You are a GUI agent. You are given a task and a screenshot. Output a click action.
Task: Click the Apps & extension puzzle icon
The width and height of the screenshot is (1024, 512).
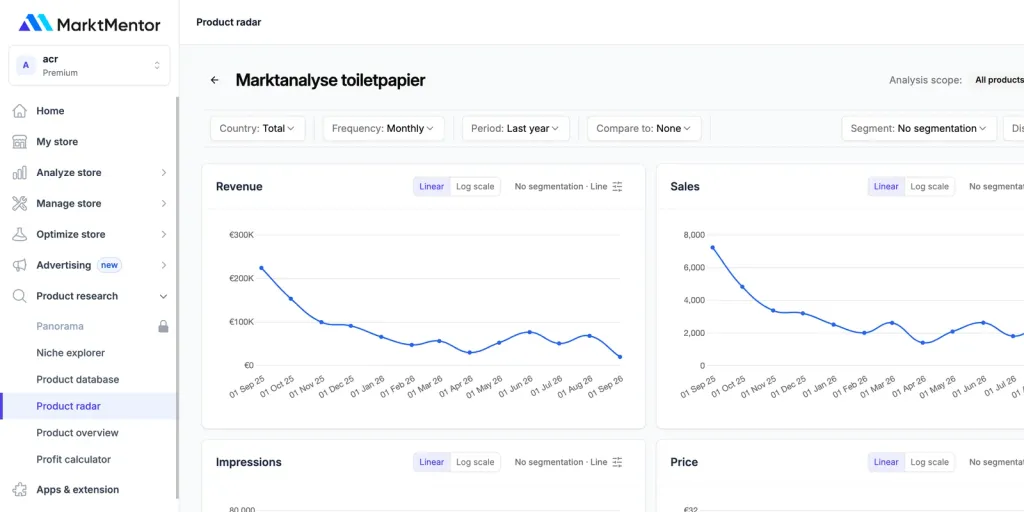(20, 489)
